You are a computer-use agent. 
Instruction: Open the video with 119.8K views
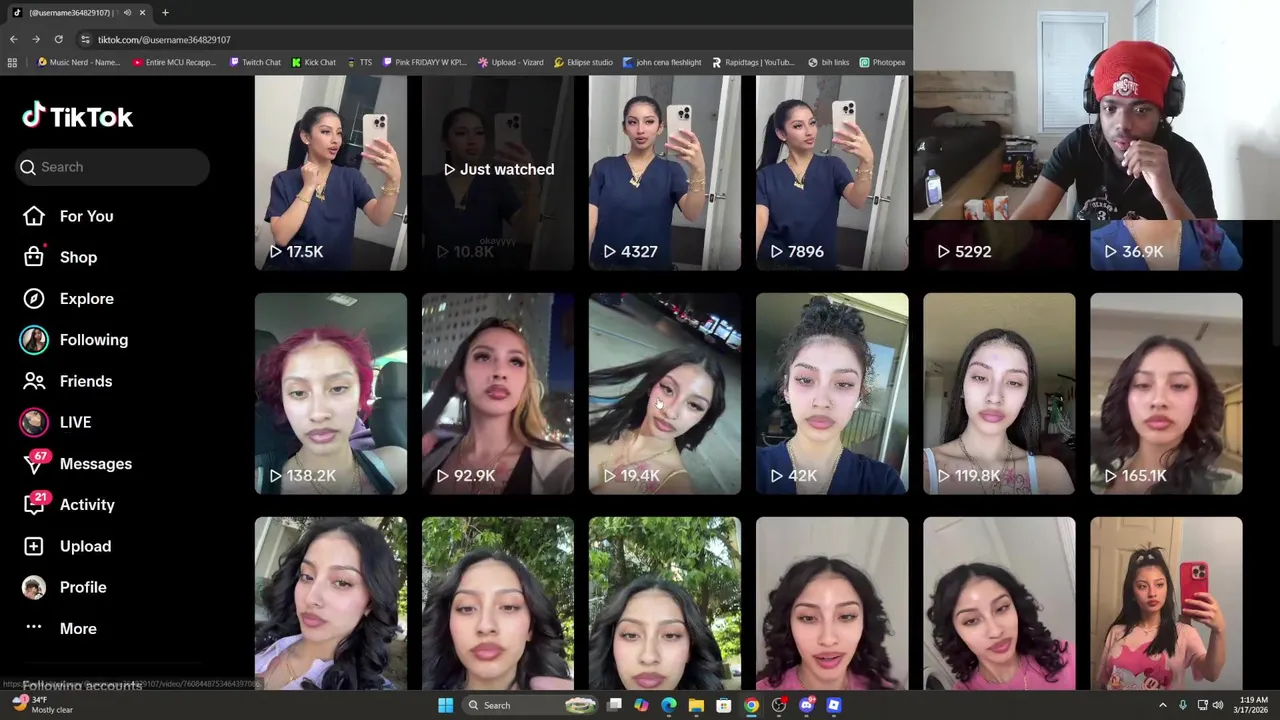click(999, 394)
